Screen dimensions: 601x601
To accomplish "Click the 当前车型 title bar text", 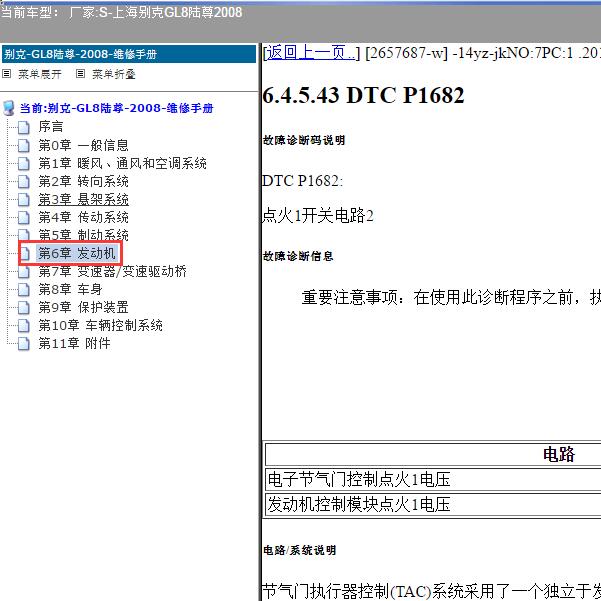I will pyautogui.click(x=122, y=12).
